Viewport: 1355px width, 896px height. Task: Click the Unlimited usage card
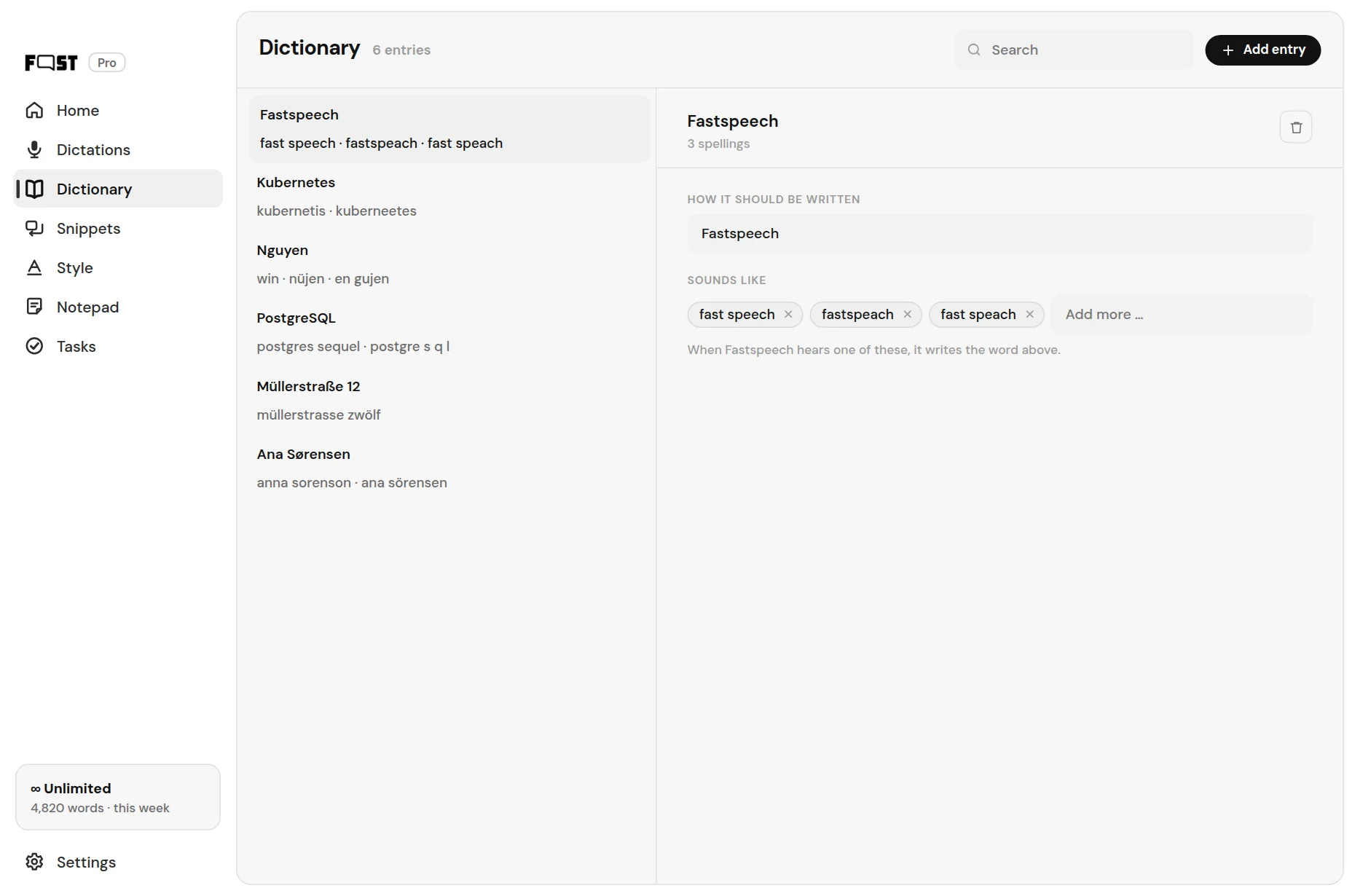click(118, 798)
